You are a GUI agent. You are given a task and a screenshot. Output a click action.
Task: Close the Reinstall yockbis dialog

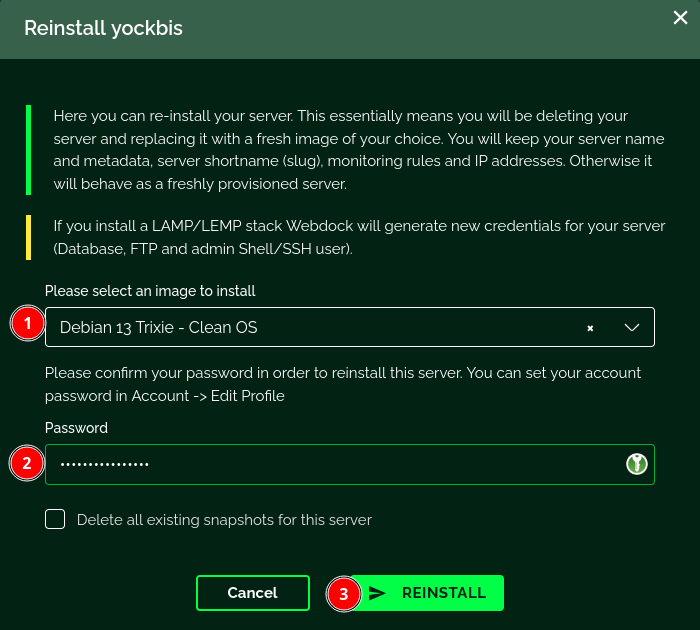click(681, 16)
